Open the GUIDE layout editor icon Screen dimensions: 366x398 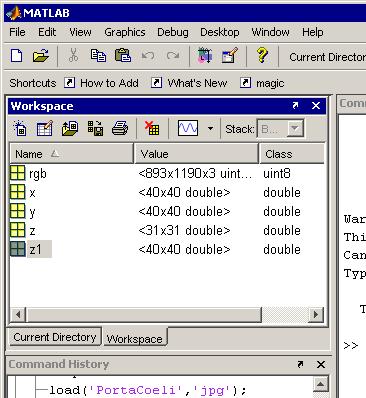(x=230, y=56)
